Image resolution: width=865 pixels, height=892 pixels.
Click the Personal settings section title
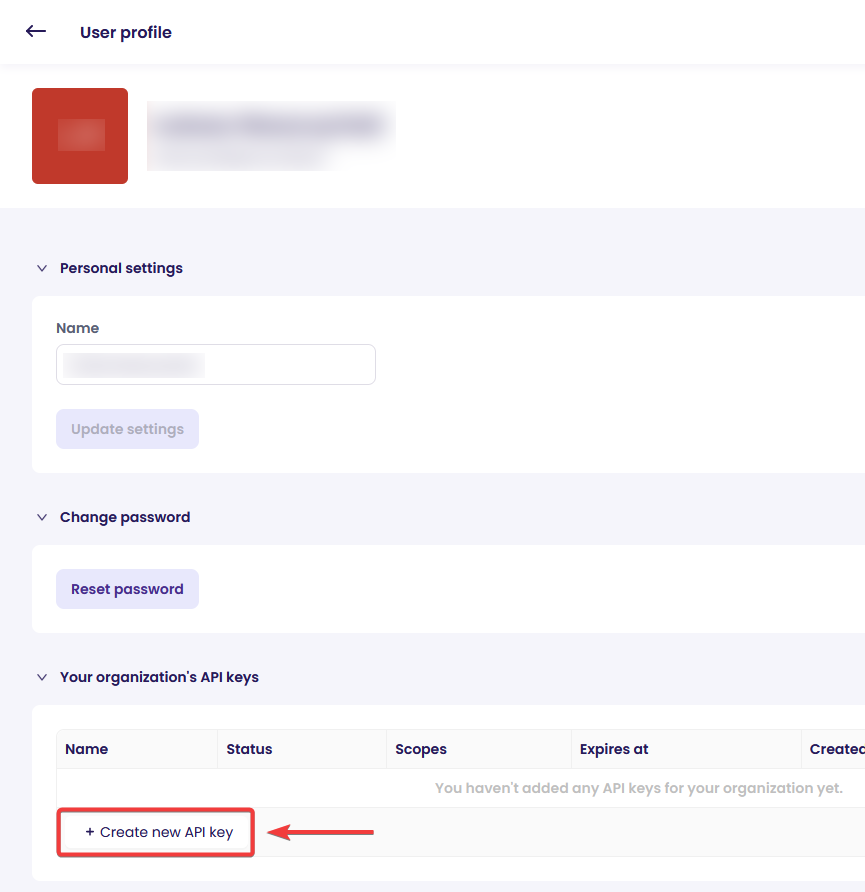[121, 268]
